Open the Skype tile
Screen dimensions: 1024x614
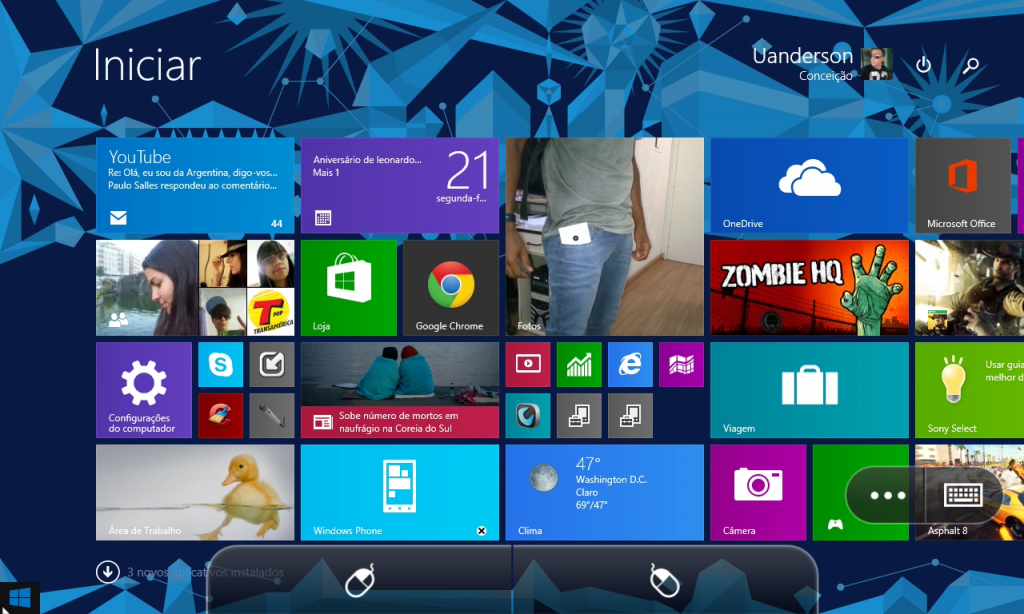click(220, 365)
